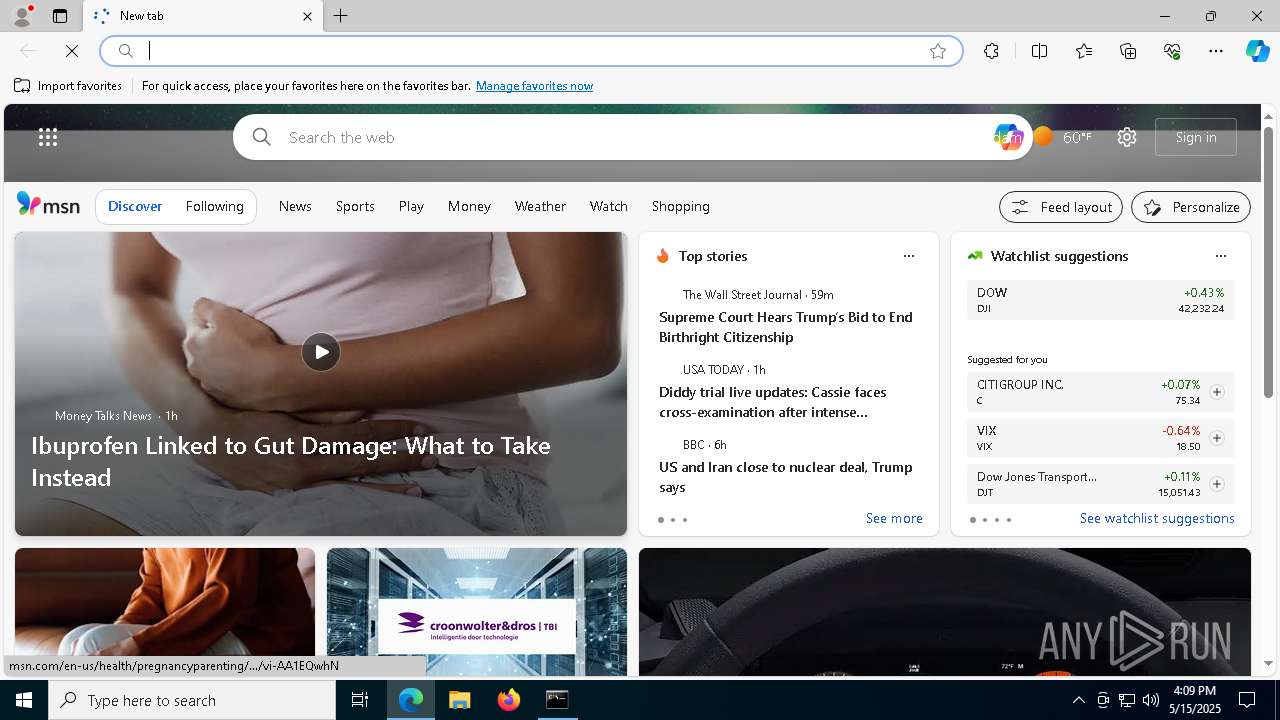Click Import favorites
Viewport: 1280px width, 720px height.
[68, 86]
